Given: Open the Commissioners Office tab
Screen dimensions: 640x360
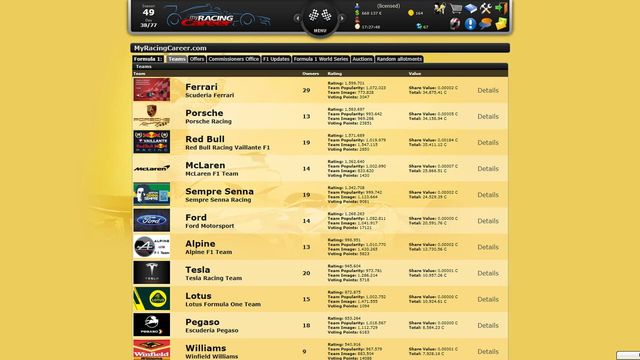Looking at the screenshot, I should pyautogui.click(x=233, y=59).
